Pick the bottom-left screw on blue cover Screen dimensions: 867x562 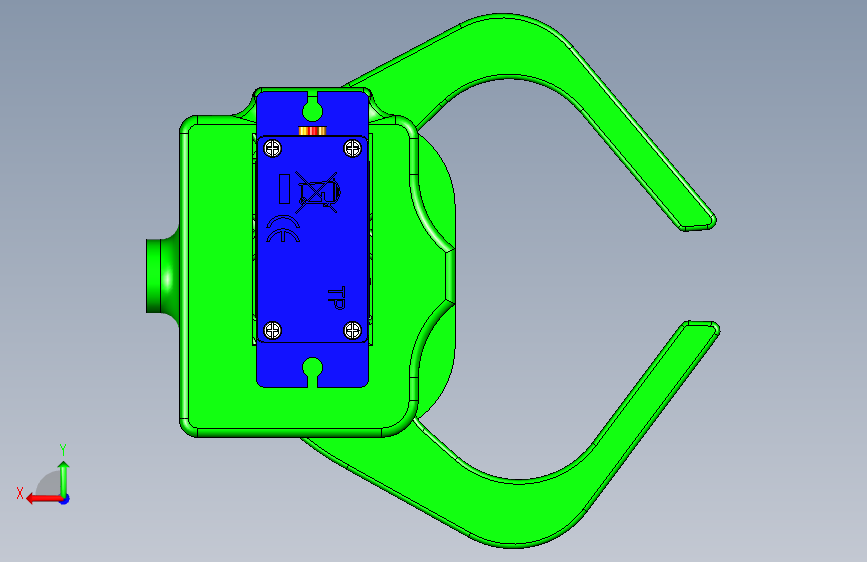click(273, 330)
